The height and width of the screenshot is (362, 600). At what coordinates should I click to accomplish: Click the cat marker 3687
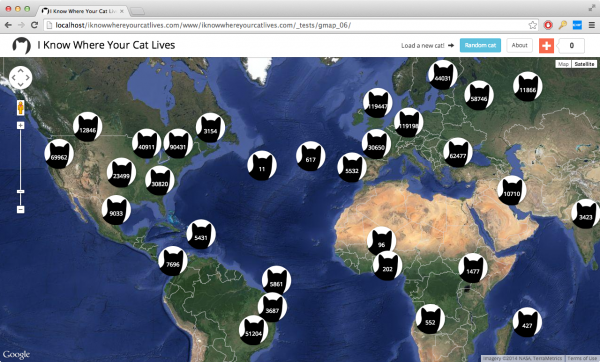click(x=272, y=307)
